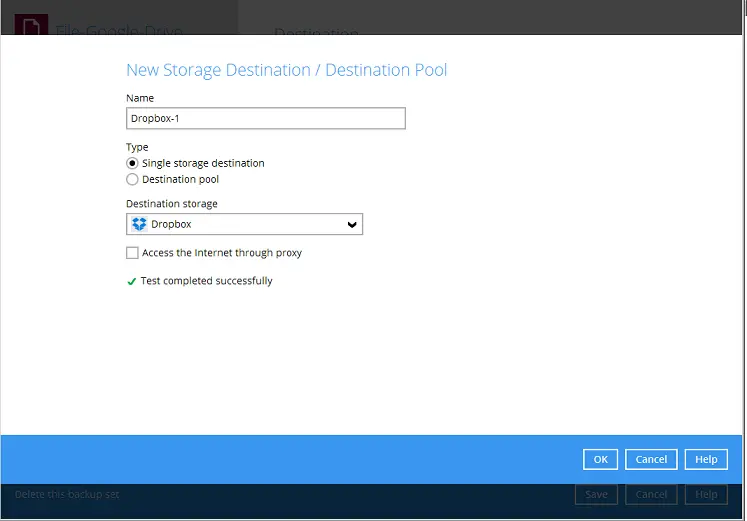Expand the Destination storage dropdown arrow

(x=351, y=225)
